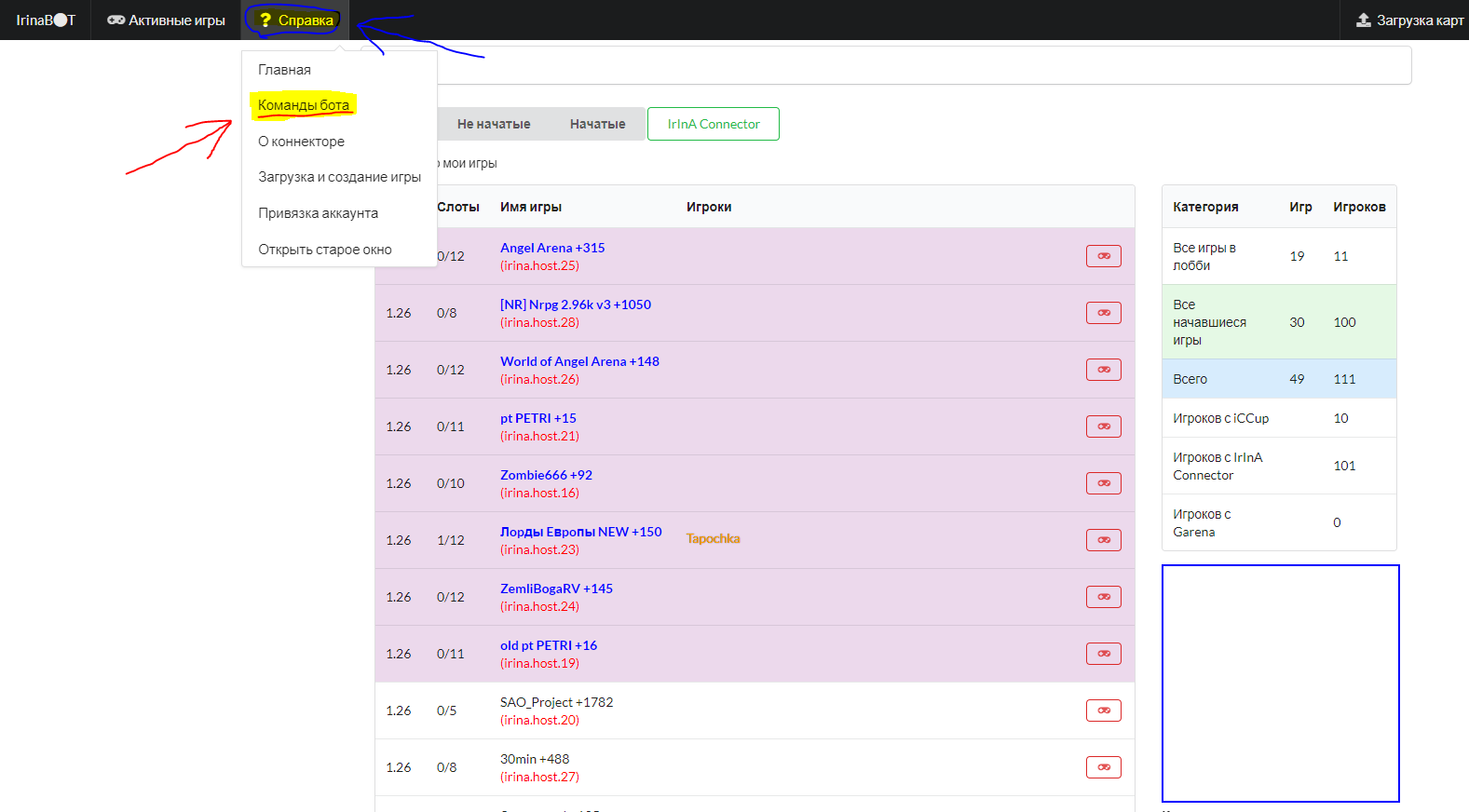The width and height of the screenshot is (1469, 812).
Task: Click host label (irina.host.20)
Action: coord(539,720)
